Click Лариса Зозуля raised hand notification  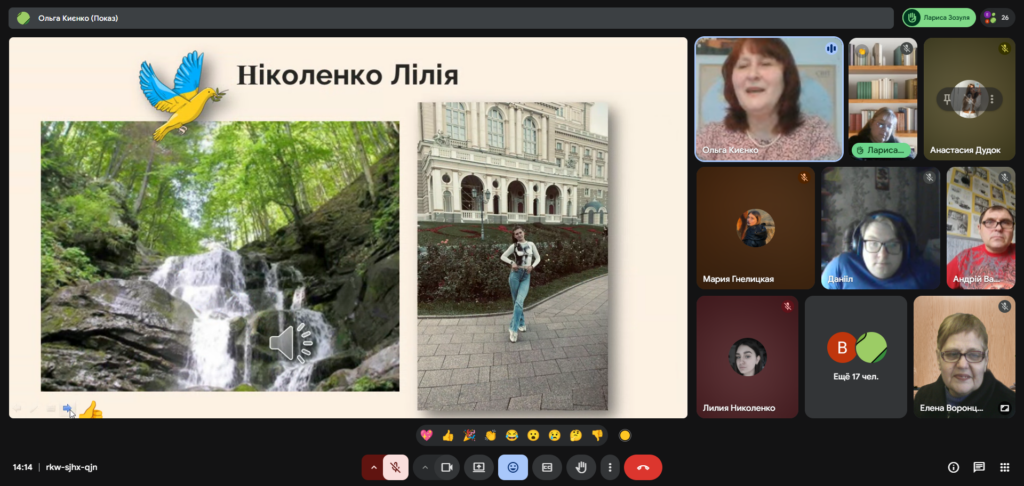[938, 17]
